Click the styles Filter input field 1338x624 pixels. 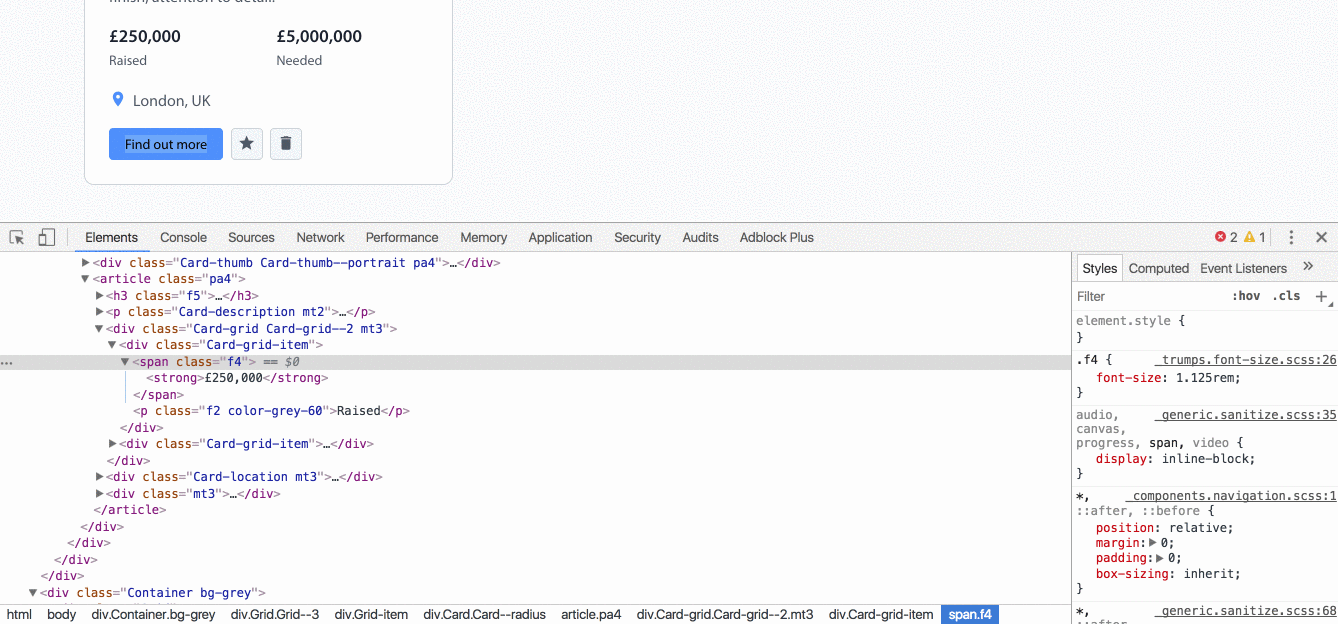[1150, 296]
